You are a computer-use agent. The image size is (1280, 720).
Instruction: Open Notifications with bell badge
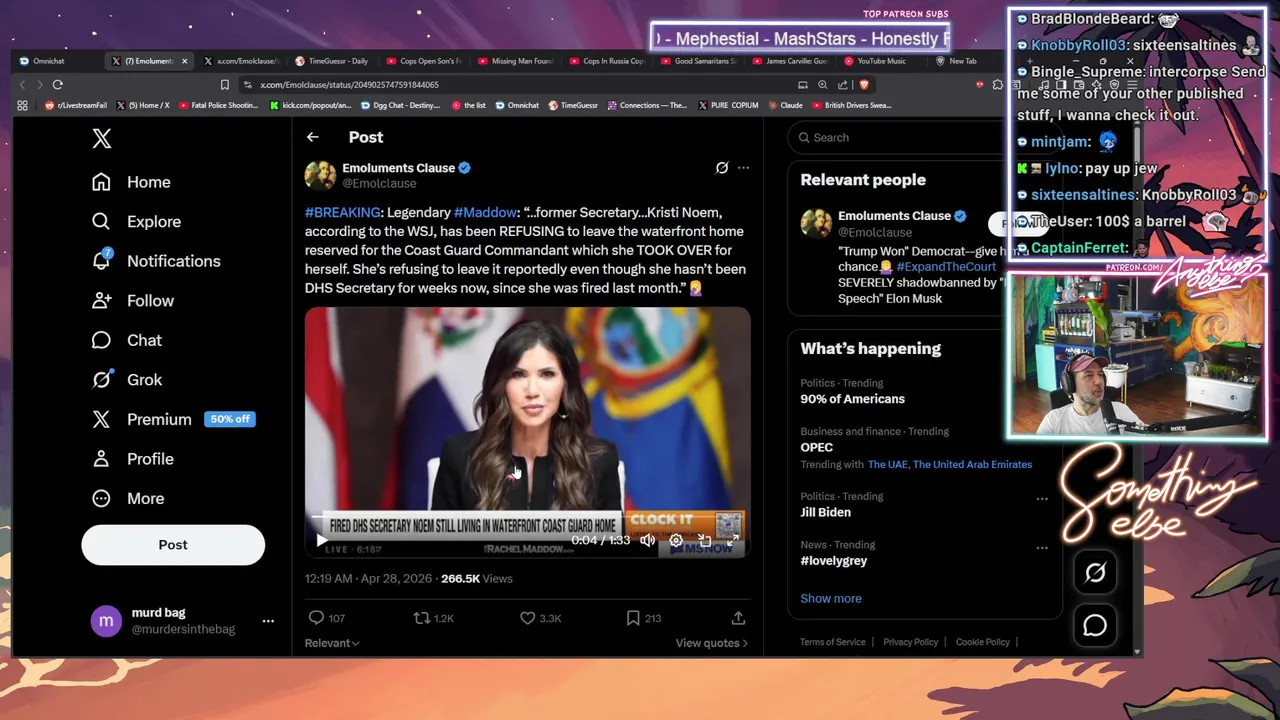click(155, 261)
